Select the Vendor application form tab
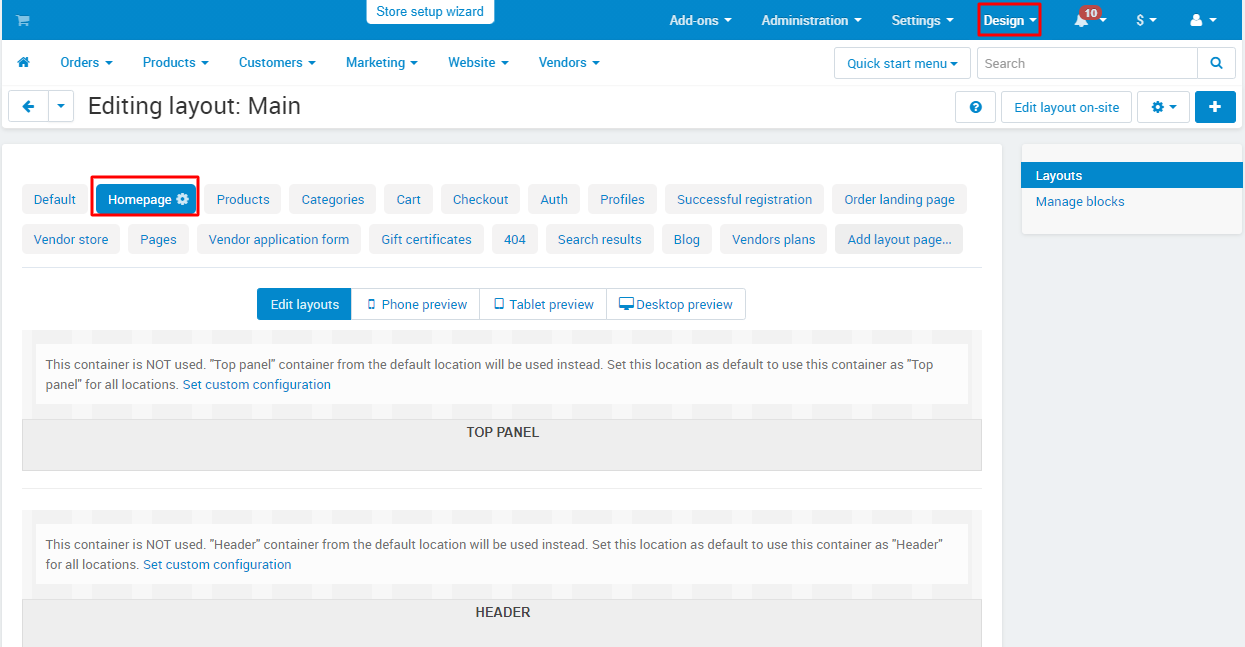1245x647 pixels. 279,239
